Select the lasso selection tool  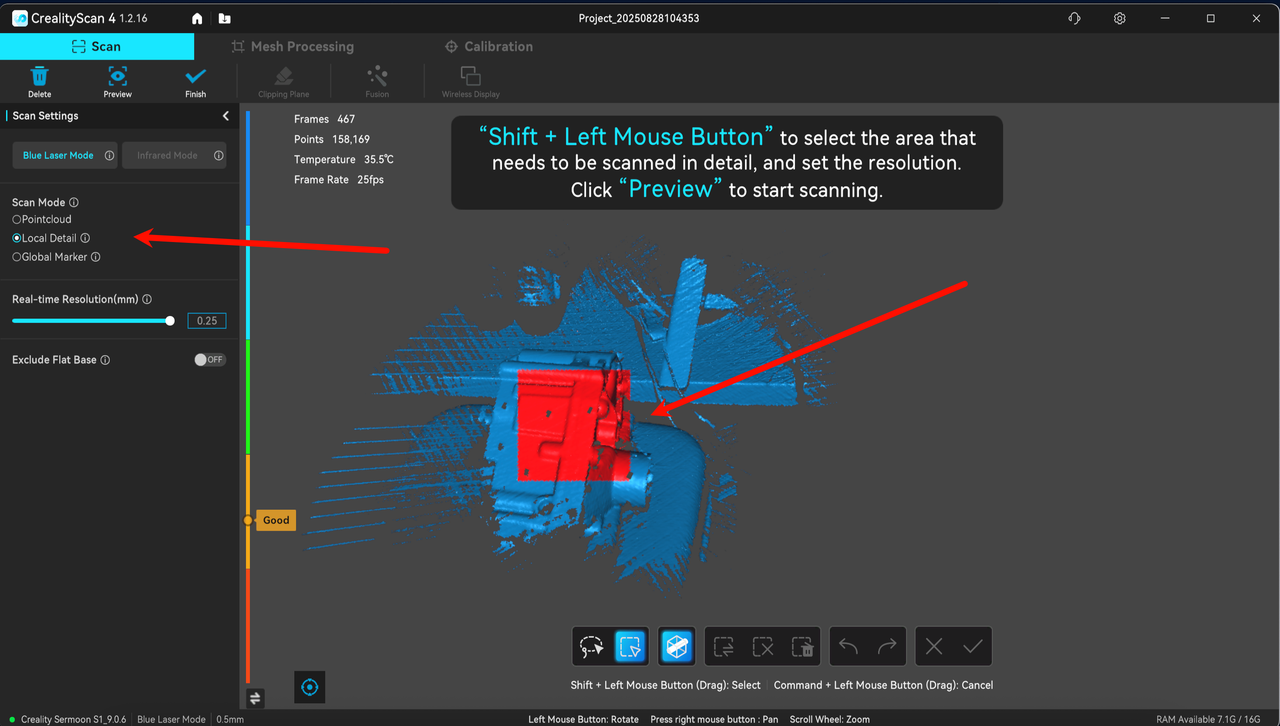[591, 647]
